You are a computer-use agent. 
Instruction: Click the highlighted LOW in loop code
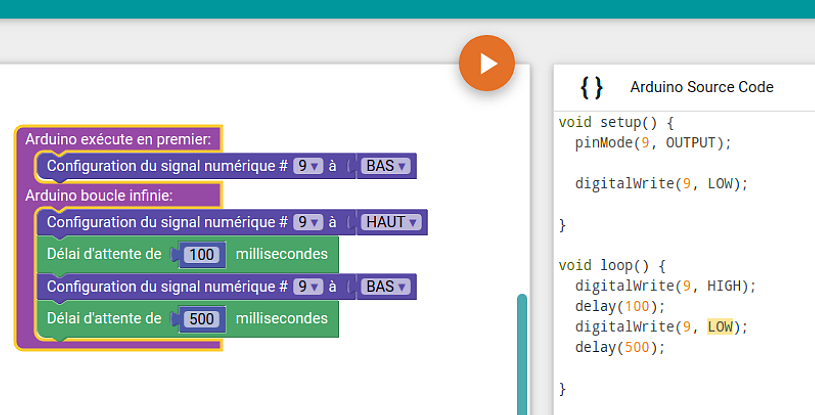click(720, 327)
